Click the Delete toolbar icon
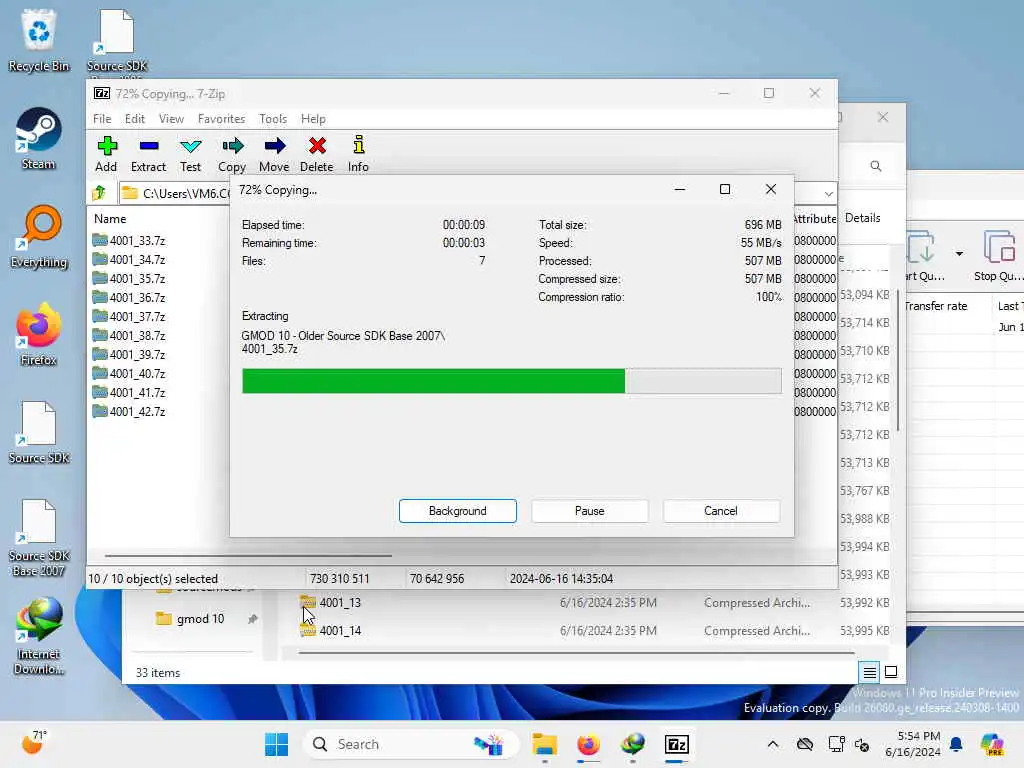Viewport: 1024px width, 768px height. click(317, 154)
